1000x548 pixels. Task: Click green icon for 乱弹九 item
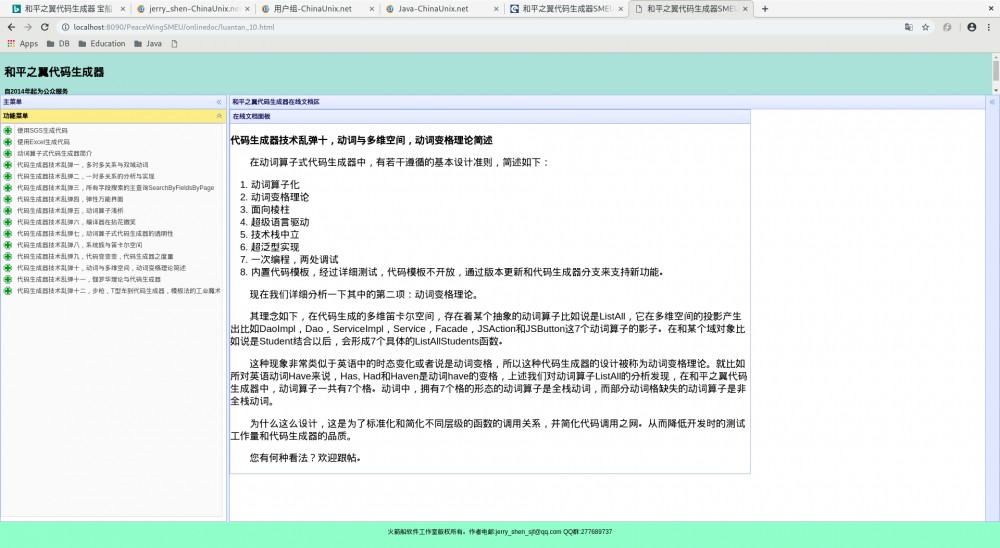8,256
